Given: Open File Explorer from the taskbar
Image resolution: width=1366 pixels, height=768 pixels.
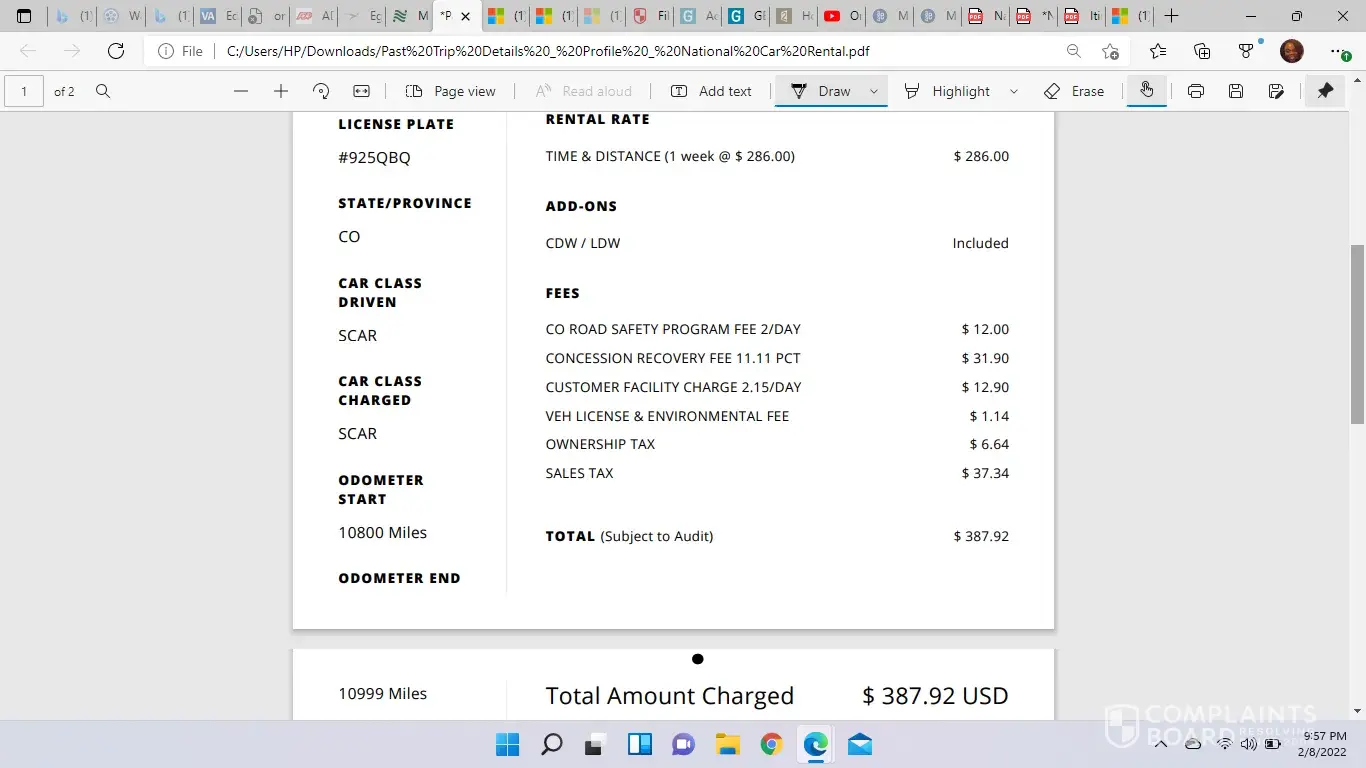Looking at the screenshot, I should point(727,744).
